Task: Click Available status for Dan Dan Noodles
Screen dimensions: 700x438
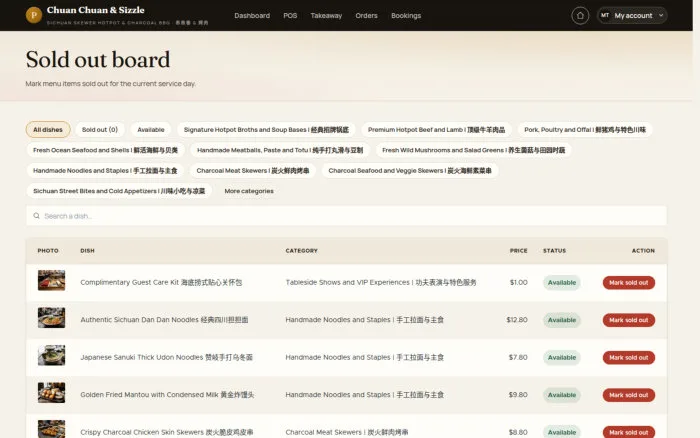Action: tap(562, 320)
